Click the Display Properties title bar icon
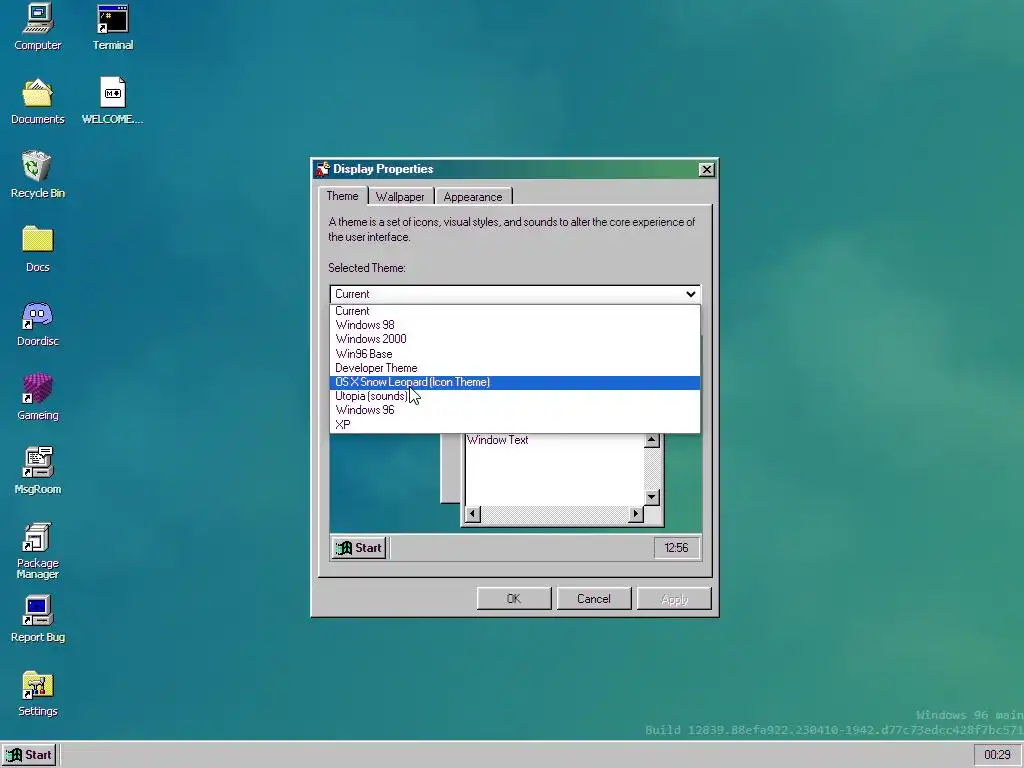Image resolution: width=1024 pixels, height=768 pixels. click(x=322, y=169)
